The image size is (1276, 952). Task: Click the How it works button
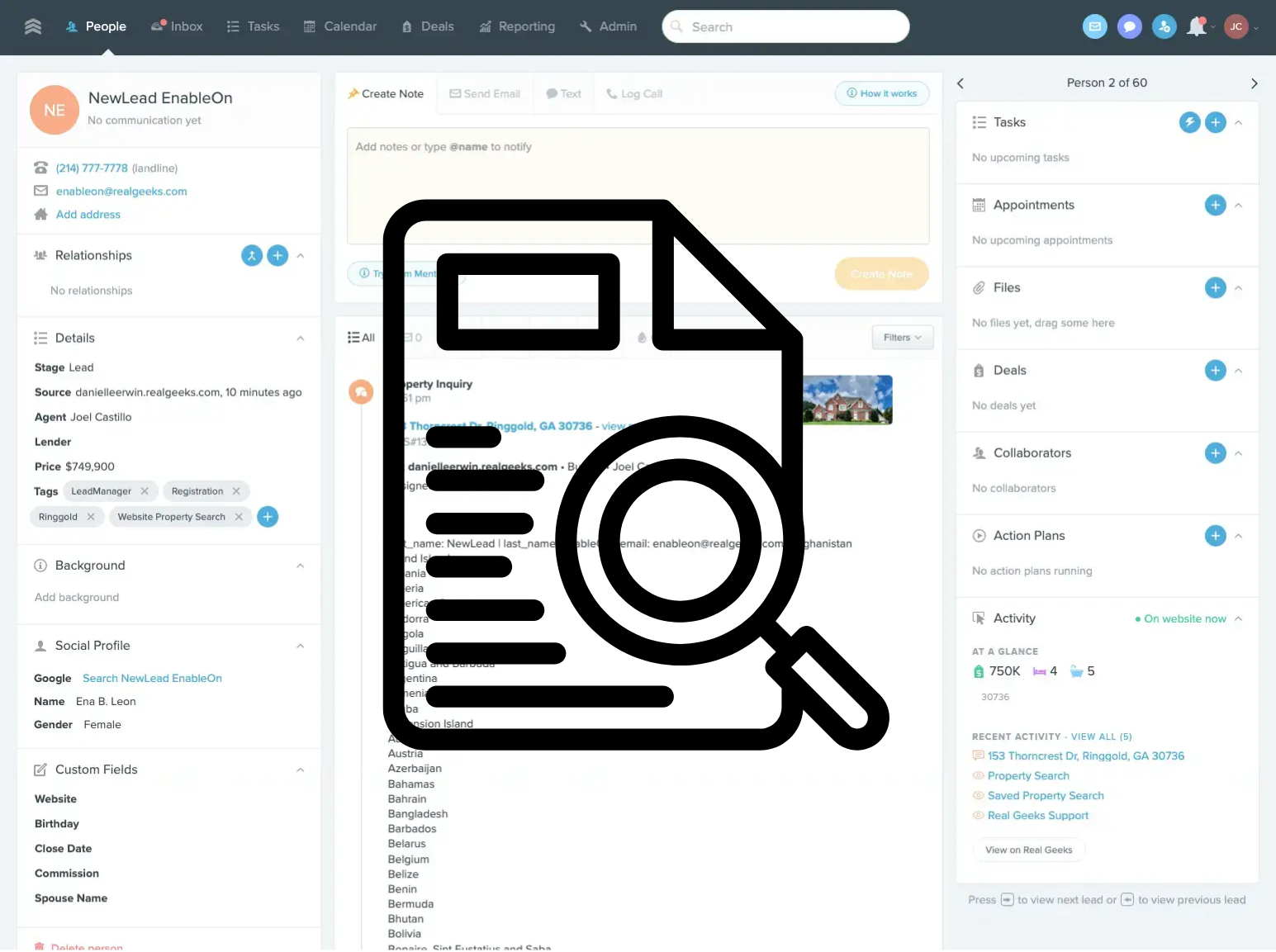882,93
